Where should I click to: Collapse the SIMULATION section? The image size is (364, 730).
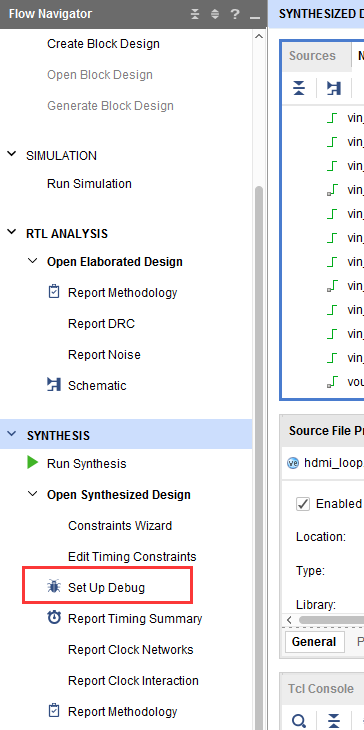coord(12,154)
